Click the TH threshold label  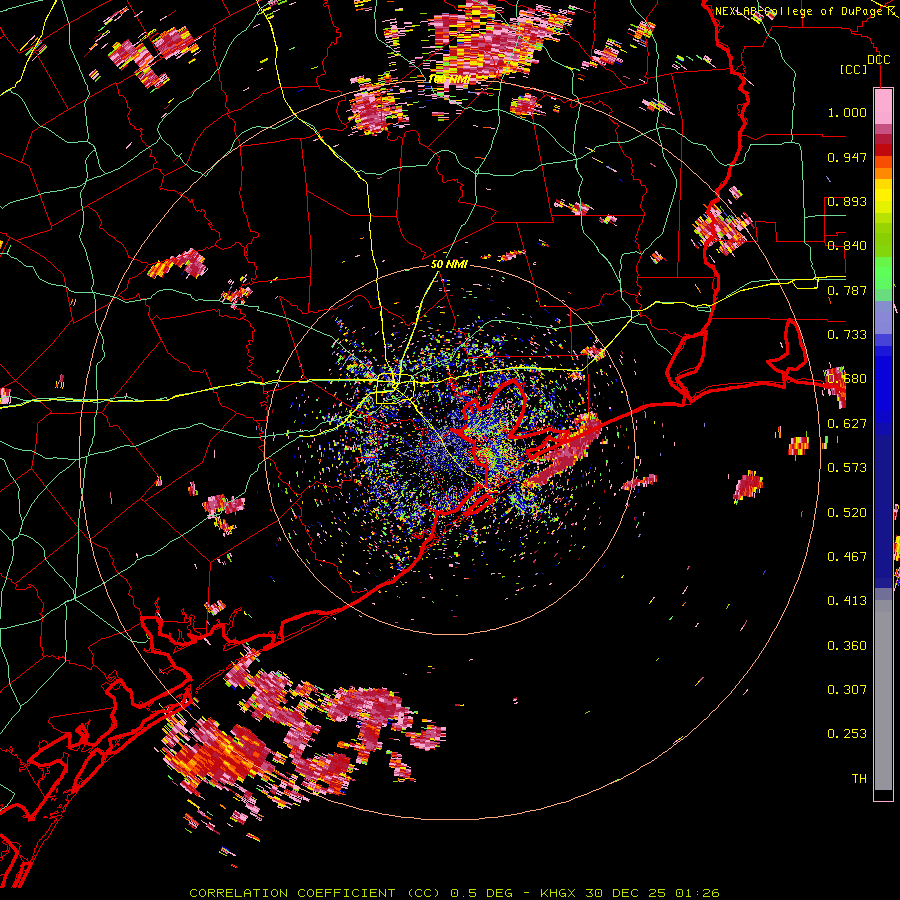coord(859,779)
